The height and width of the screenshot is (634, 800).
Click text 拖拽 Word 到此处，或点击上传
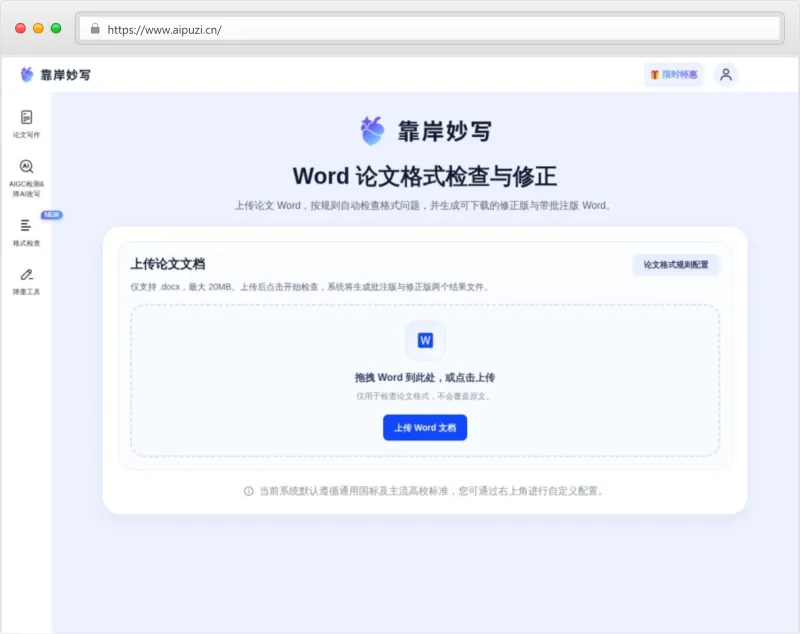point(425,377)
